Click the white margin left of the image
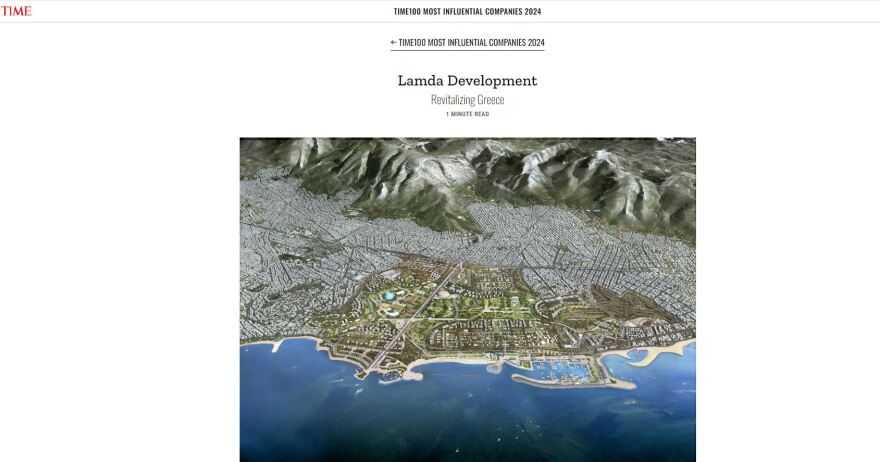This screenshot has height=462, width=880. point(120,300)
